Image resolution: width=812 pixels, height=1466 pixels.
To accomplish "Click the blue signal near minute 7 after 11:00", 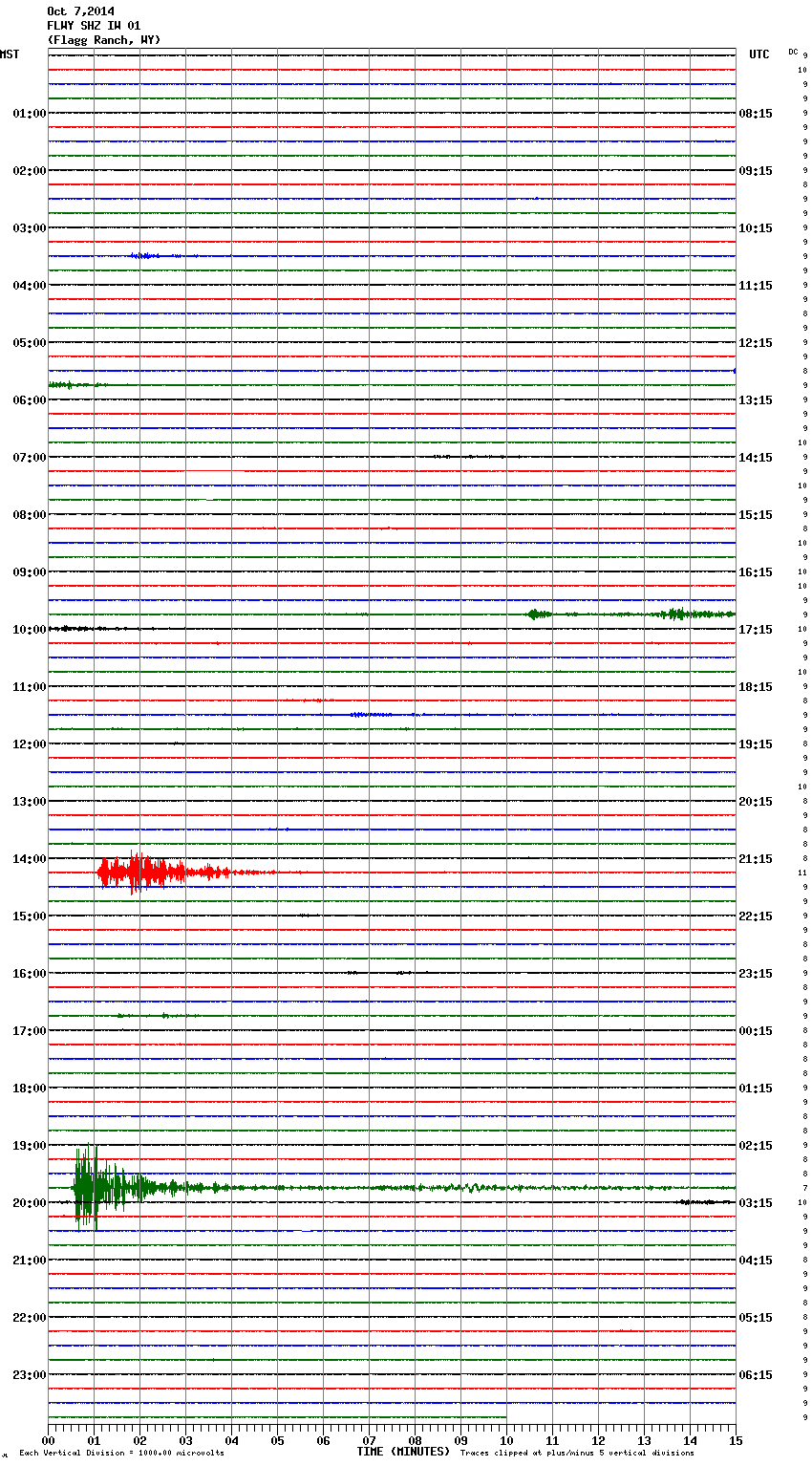I will (373, 714).
